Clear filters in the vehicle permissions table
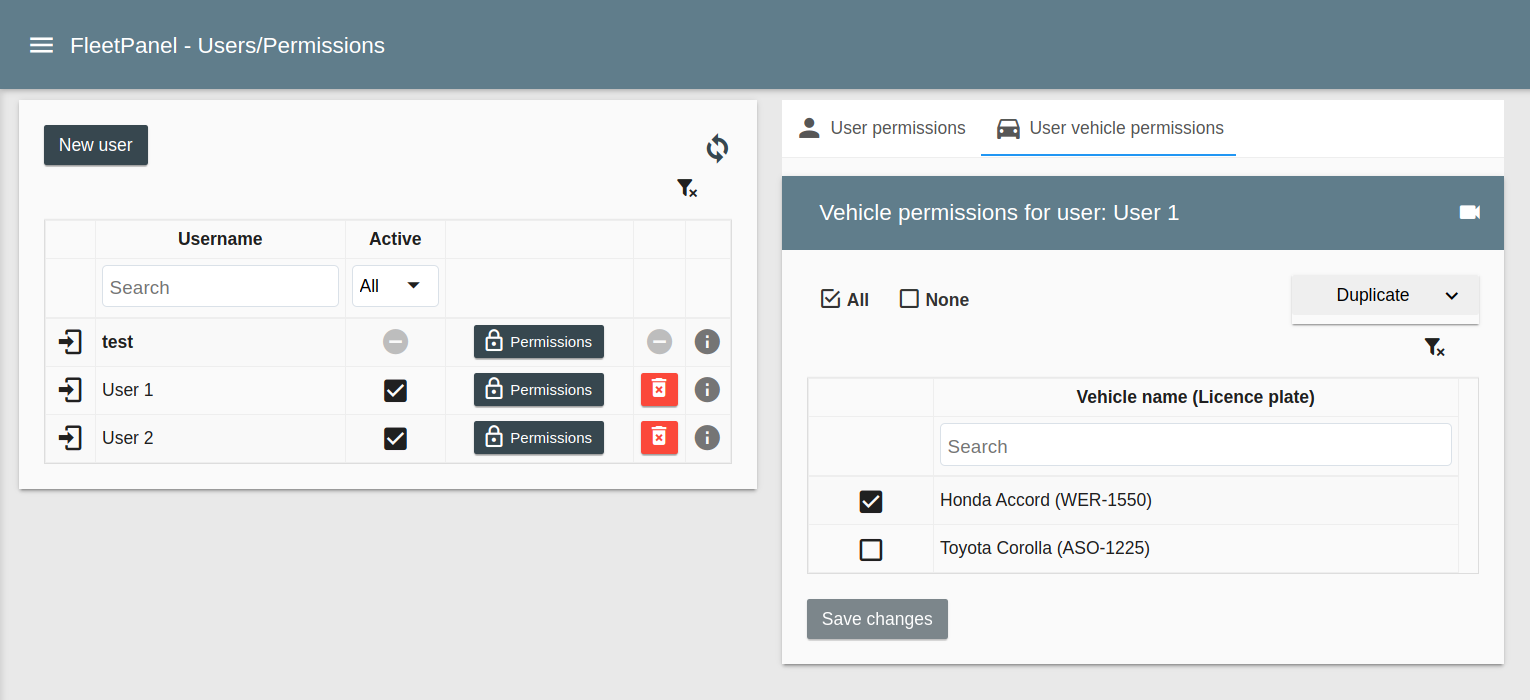This screenshot has width=1530, height=700. 1434,347
